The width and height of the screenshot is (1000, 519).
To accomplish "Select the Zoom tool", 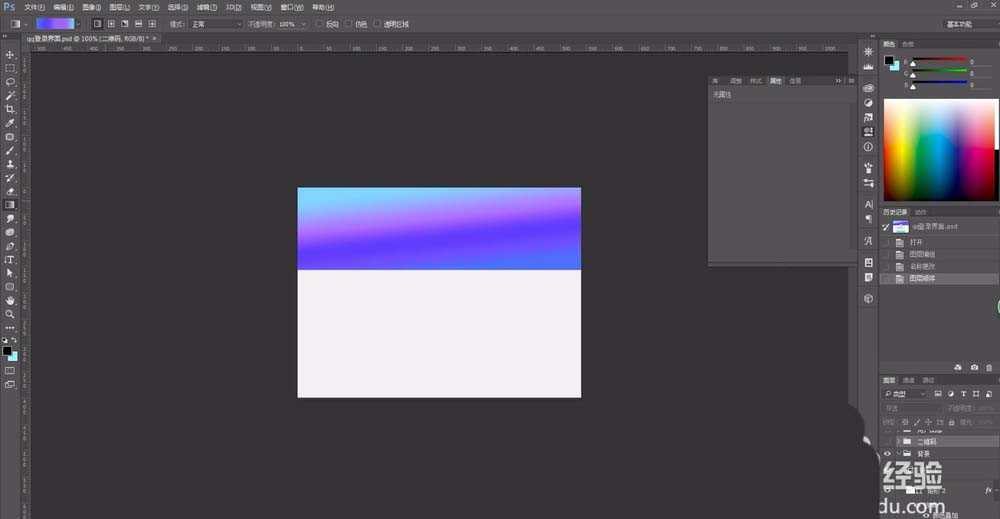I will [10, 314].
